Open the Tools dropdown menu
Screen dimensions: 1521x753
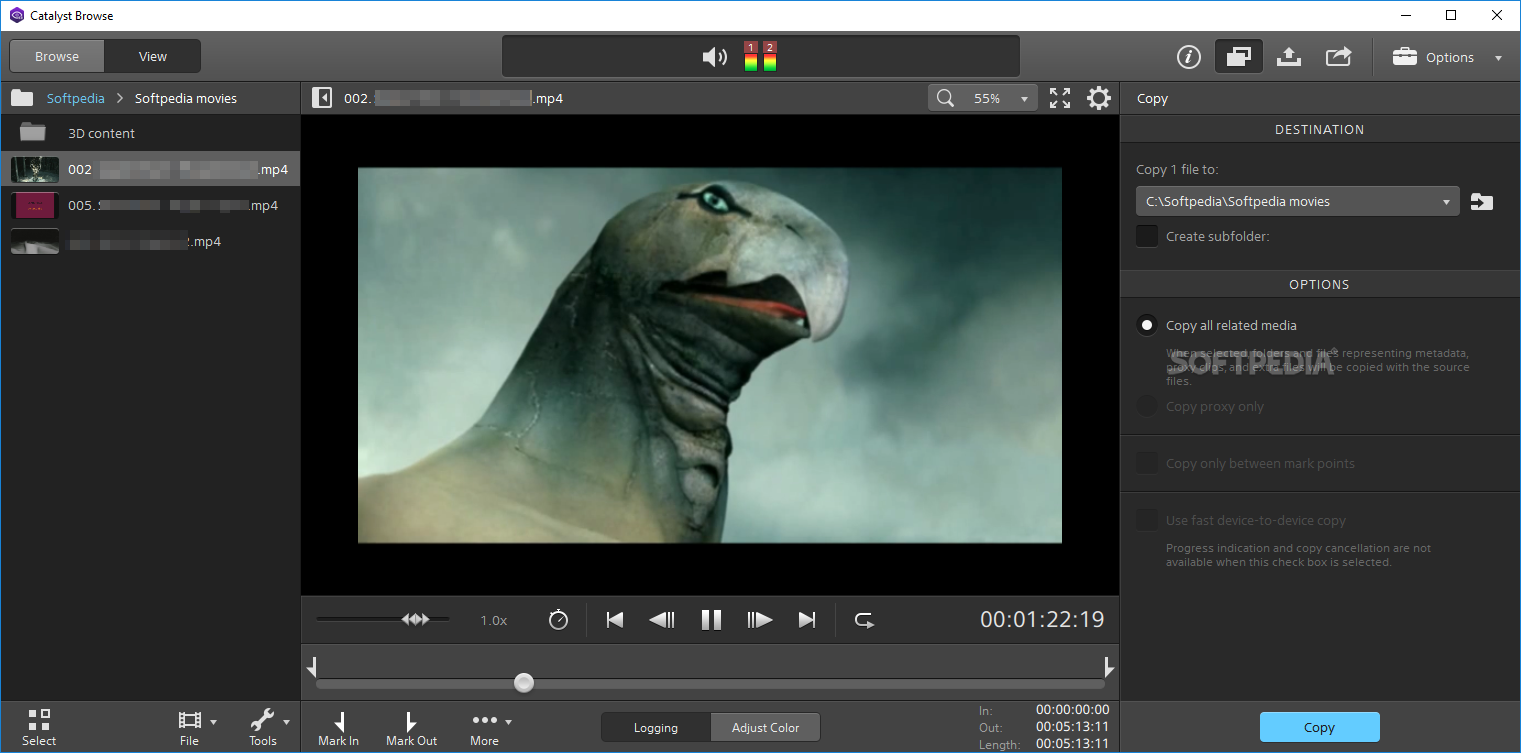269,727
